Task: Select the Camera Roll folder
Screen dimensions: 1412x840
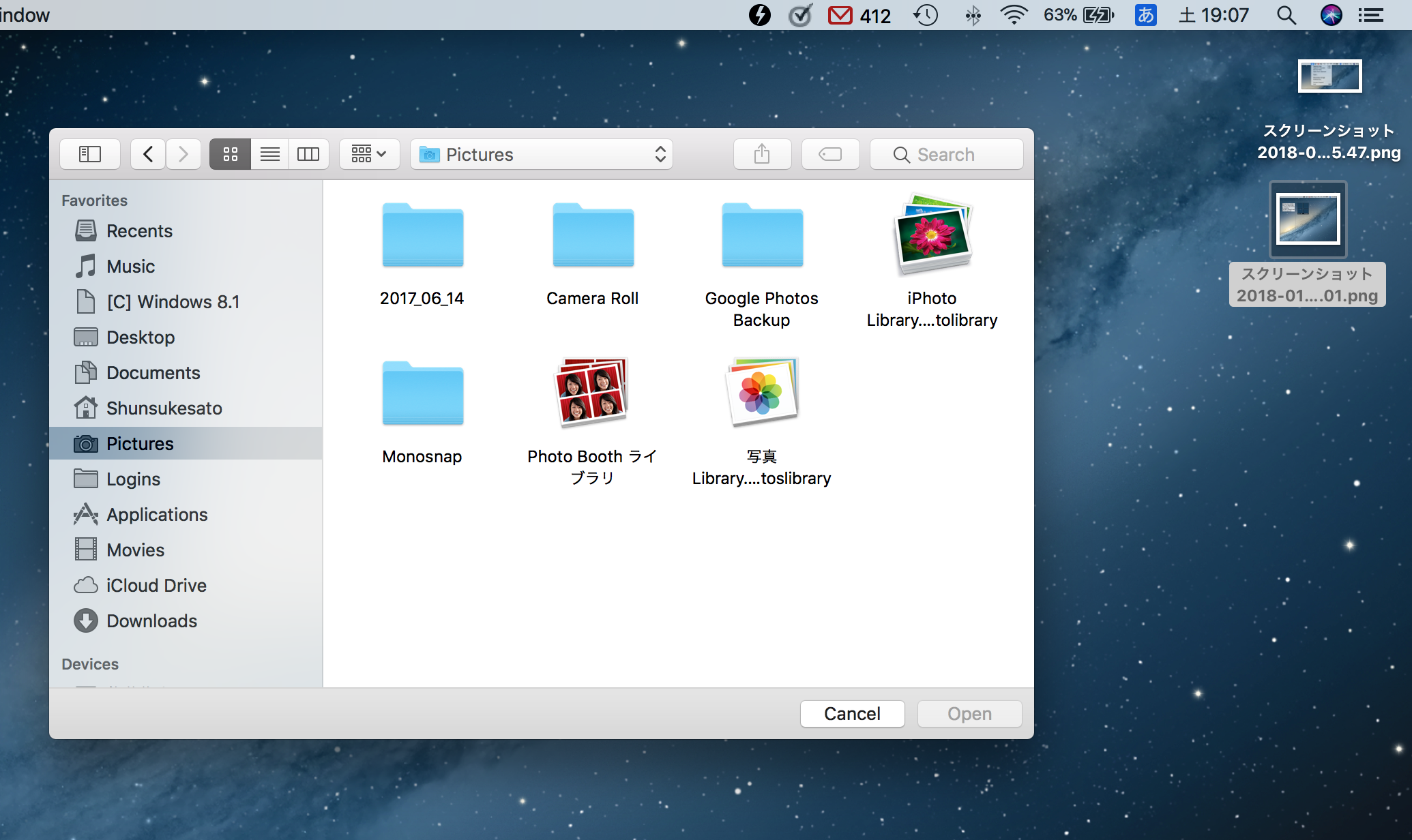Action: pyautogui.click(x=593, y=236)
